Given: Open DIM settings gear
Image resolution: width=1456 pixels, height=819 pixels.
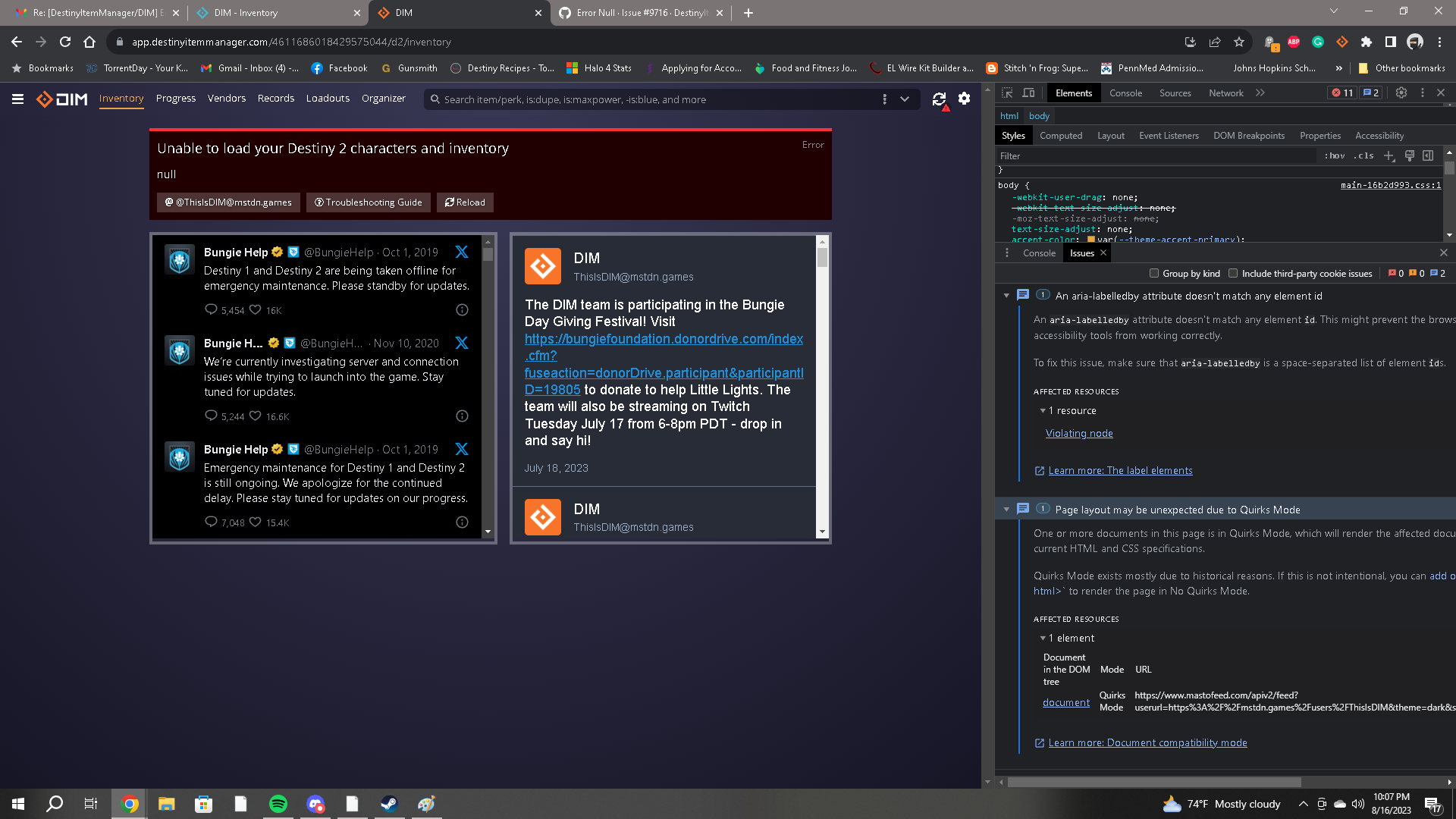Looking at the screenshot, I should [964, 99].
